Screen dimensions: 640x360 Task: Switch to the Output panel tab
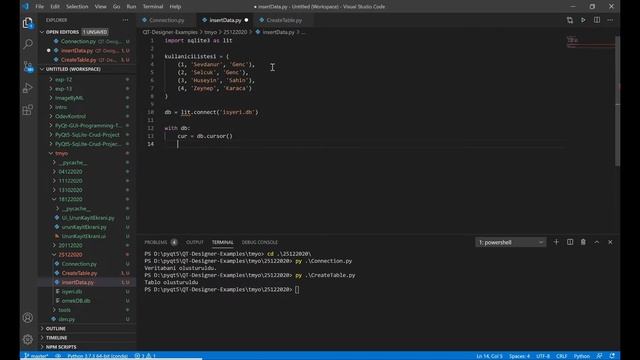coord(195,242)
